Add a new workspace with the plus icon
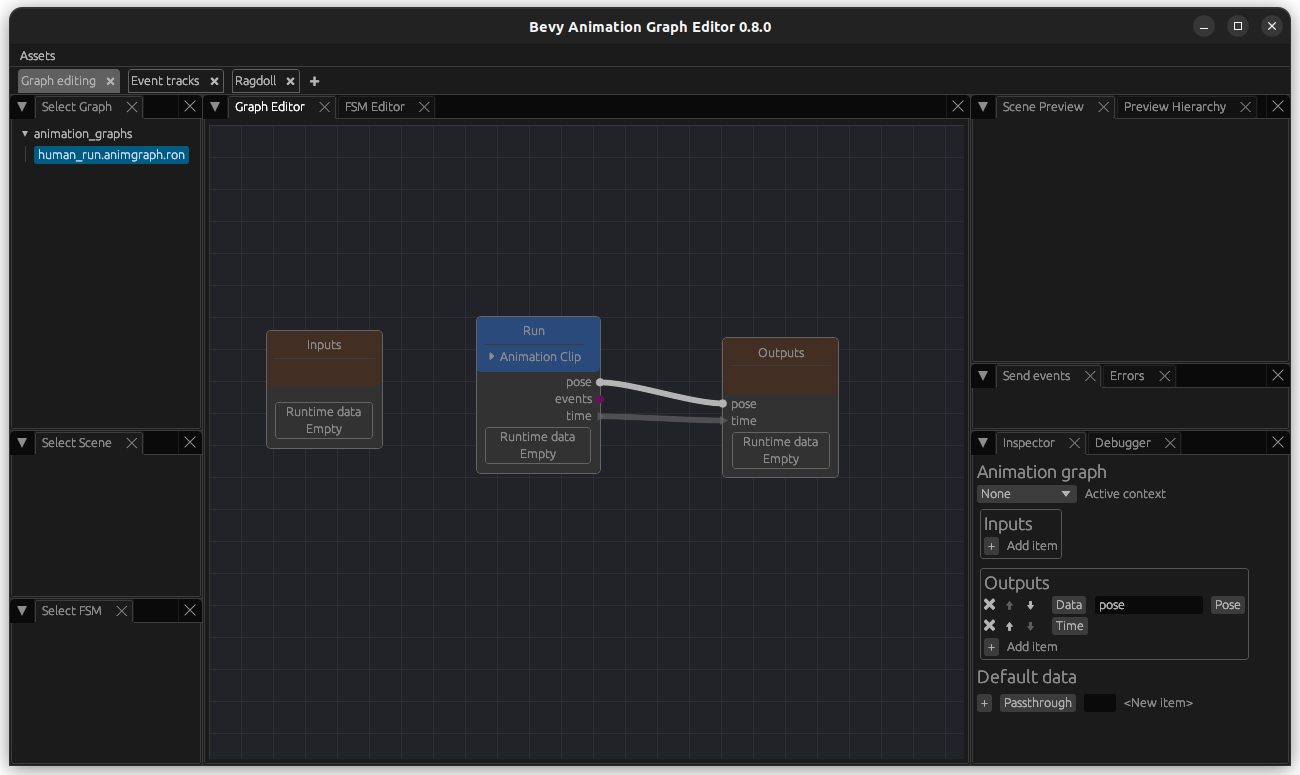This screenshot has height=775, width=1300. 314,81
